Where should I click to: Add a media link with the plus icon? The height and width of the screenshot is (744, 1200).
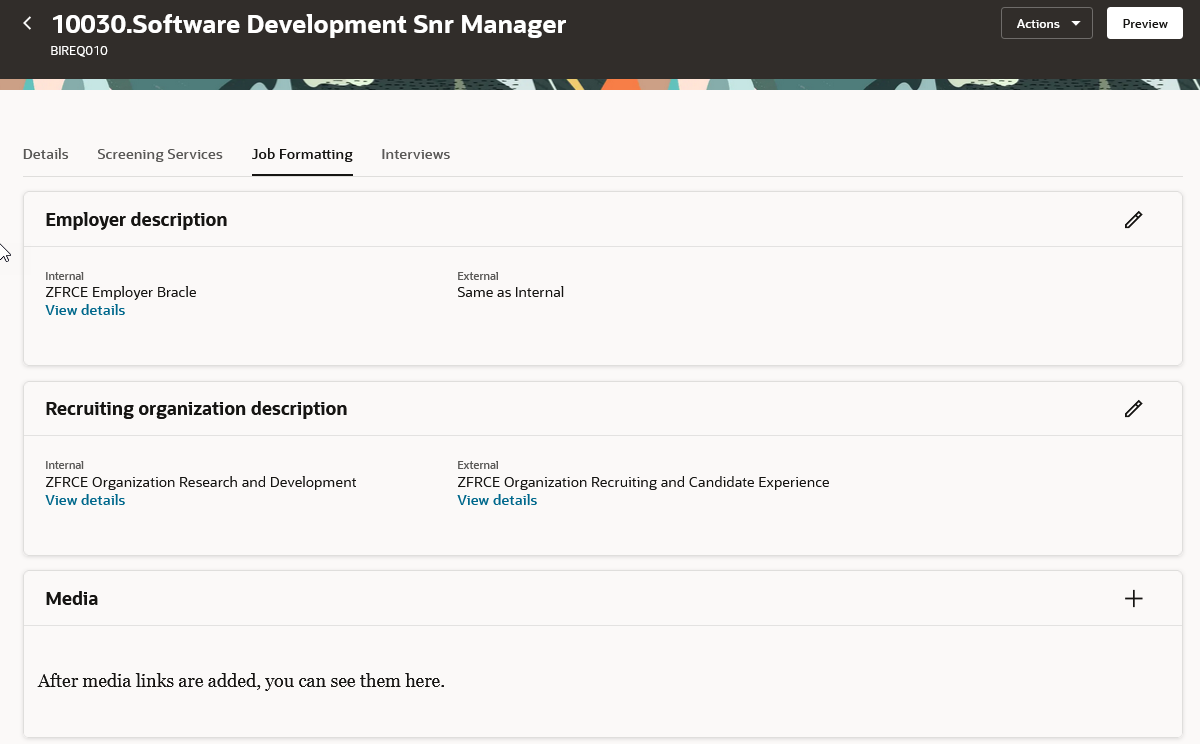pyautogui.click(x=1133, y=599)
